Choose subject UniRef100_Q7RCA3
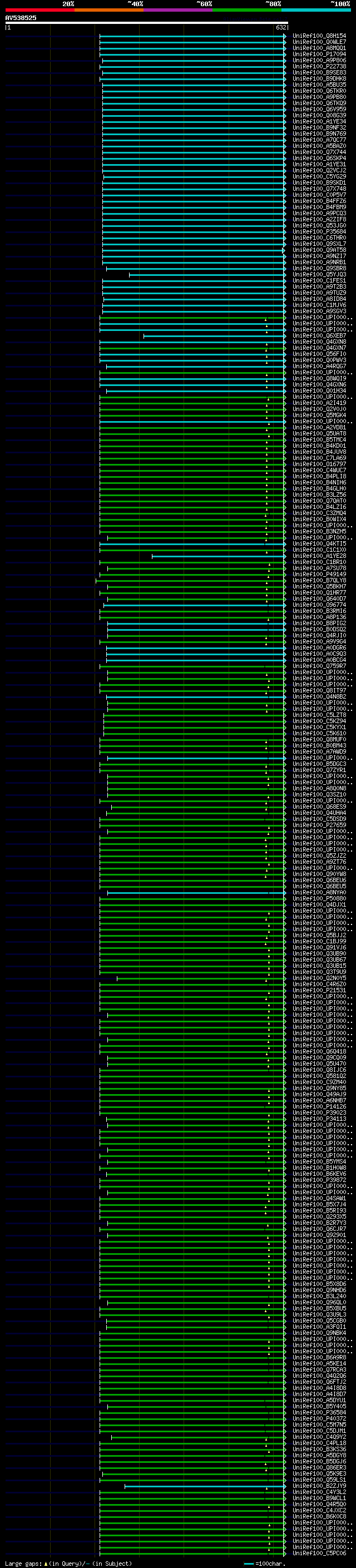The height and width of the screenshot is (1568, 356). 319,1369
